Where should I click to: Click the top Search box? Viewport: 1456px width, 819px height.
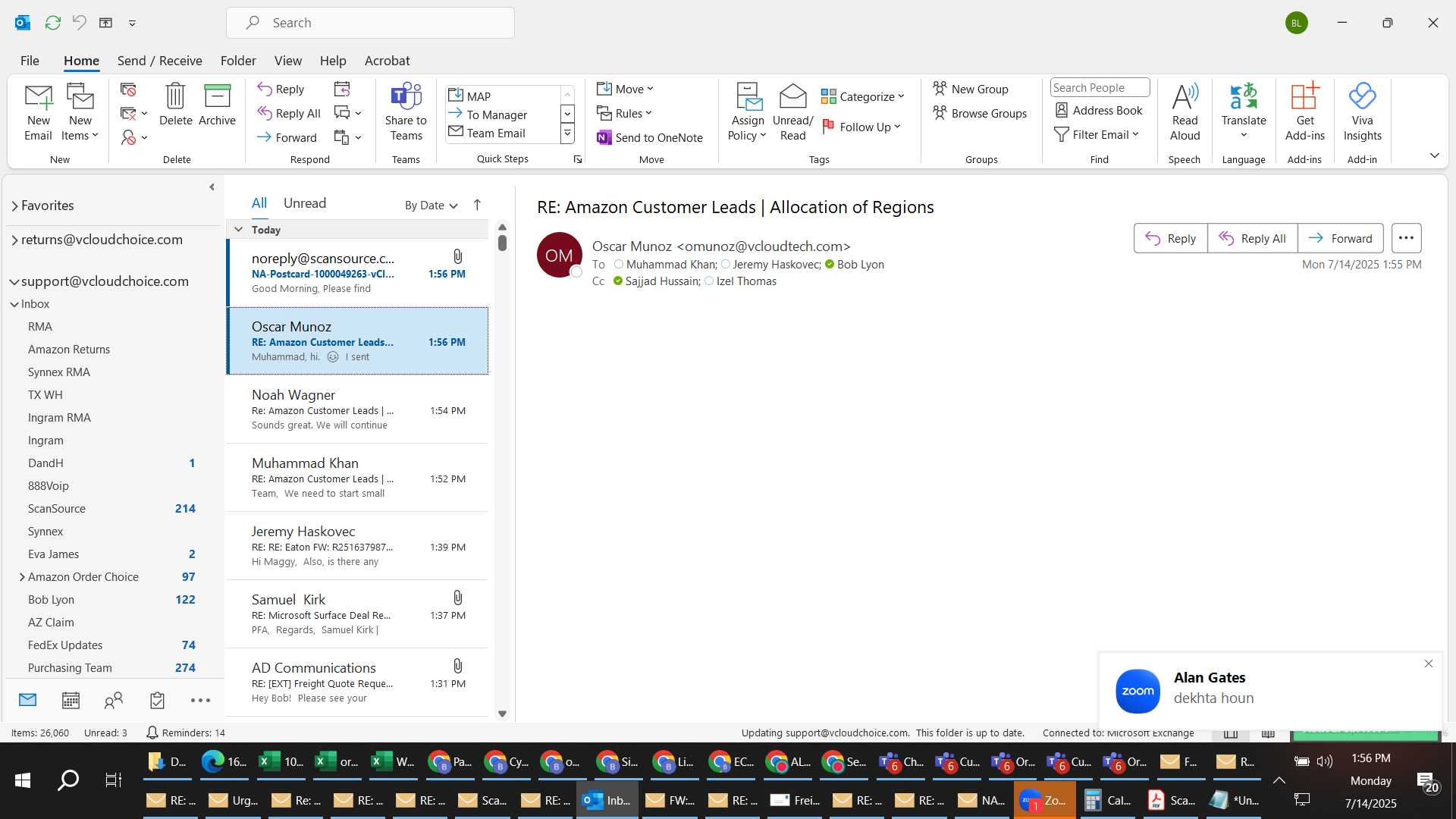[370, 23]
